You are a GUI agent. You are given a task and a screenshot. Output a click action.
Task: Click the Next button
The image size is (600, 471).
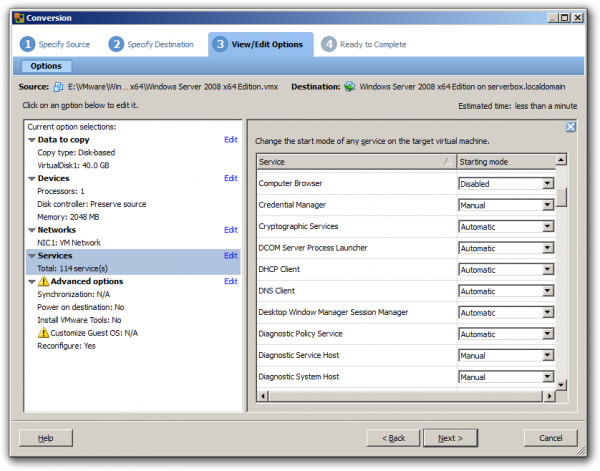click(x=450, y=438)
